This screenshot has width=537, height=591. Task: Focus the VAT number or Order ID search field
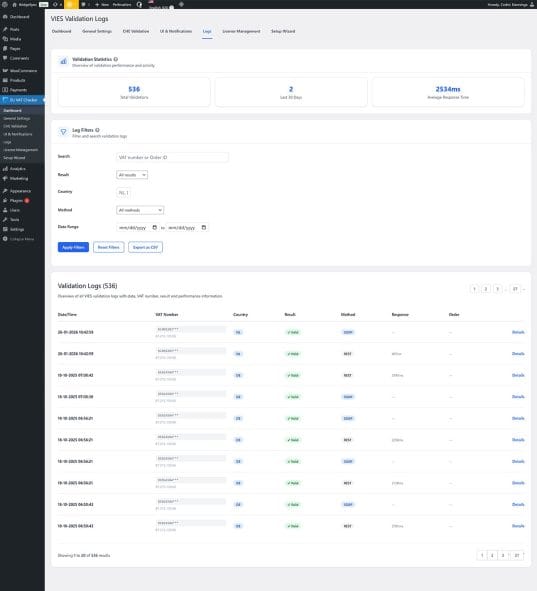point(172,157)
